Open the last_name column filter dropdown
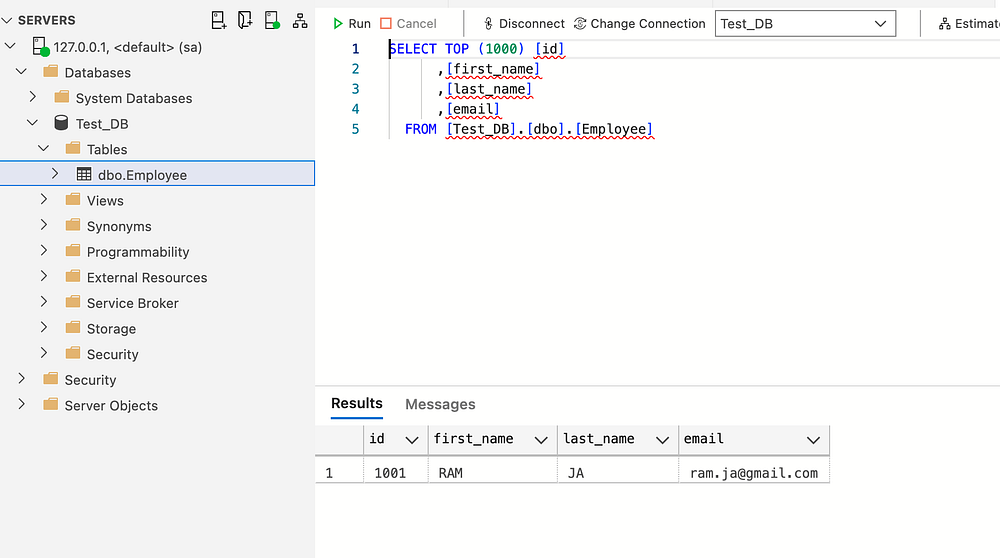The height and width of the screenshot is (558, 1000). 662,439
